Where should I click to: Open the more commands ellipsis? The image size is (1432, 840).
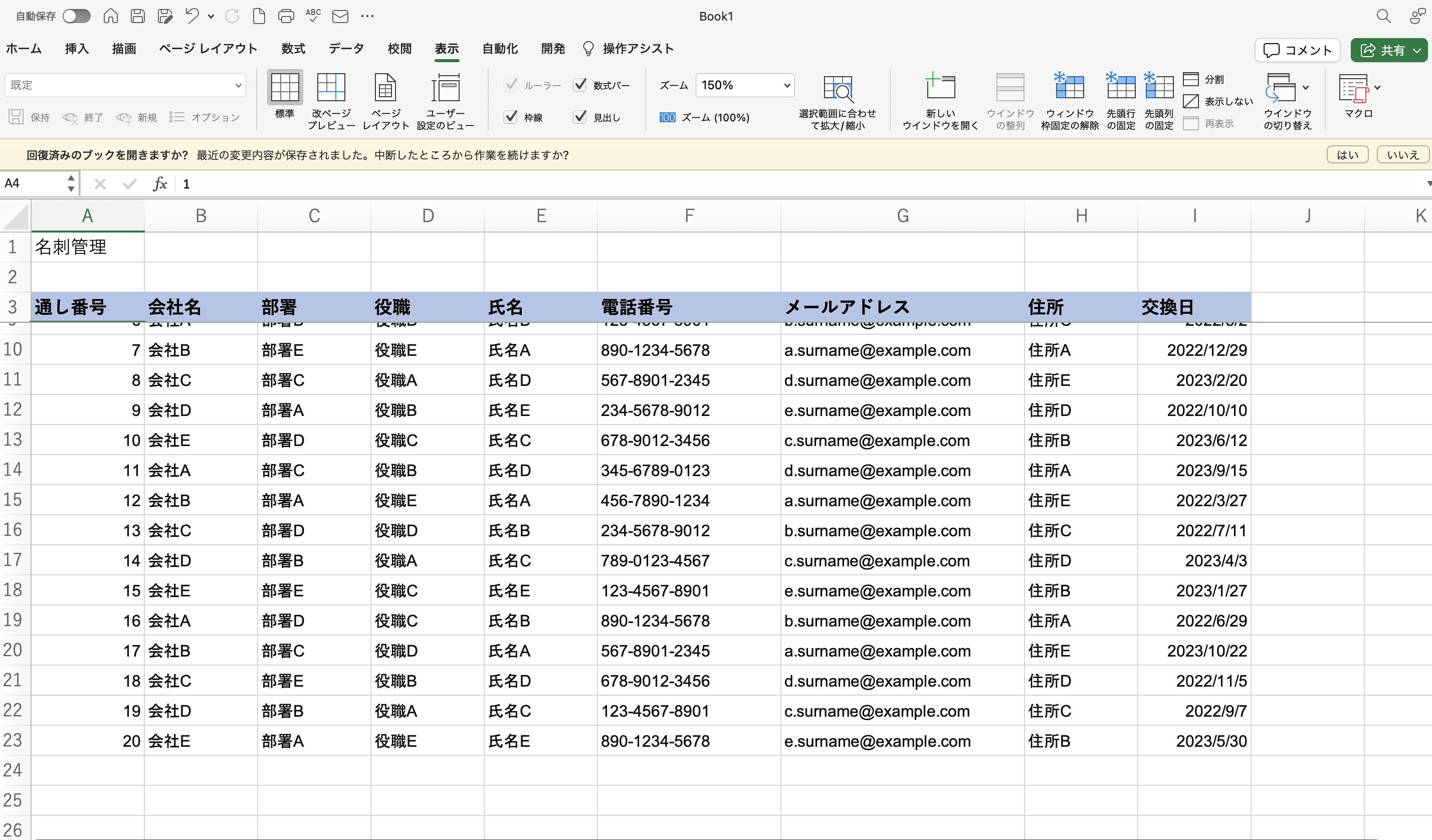[x=368, y=16]
